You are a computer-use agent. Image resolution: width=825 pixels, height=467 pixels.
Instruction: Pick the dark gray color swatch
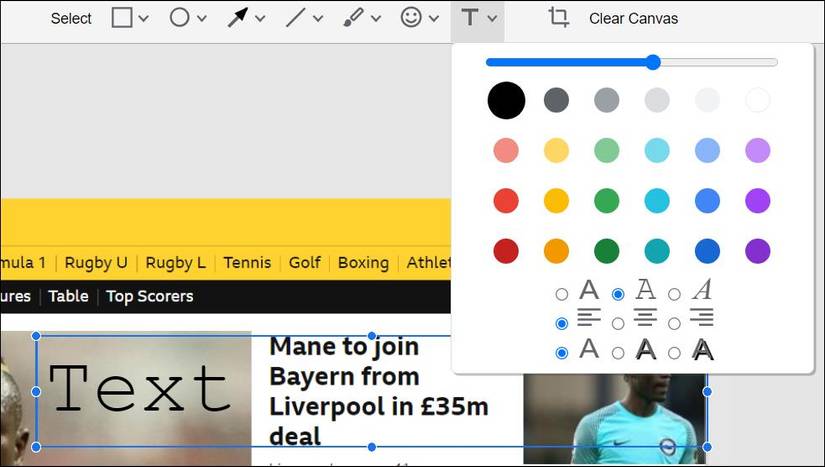[556, 100]
